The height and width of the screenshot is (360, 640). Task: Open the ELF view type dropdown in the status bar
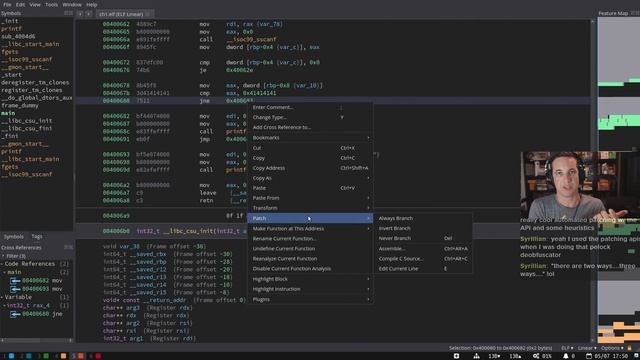pyautogui.click(x=567, y=348)
